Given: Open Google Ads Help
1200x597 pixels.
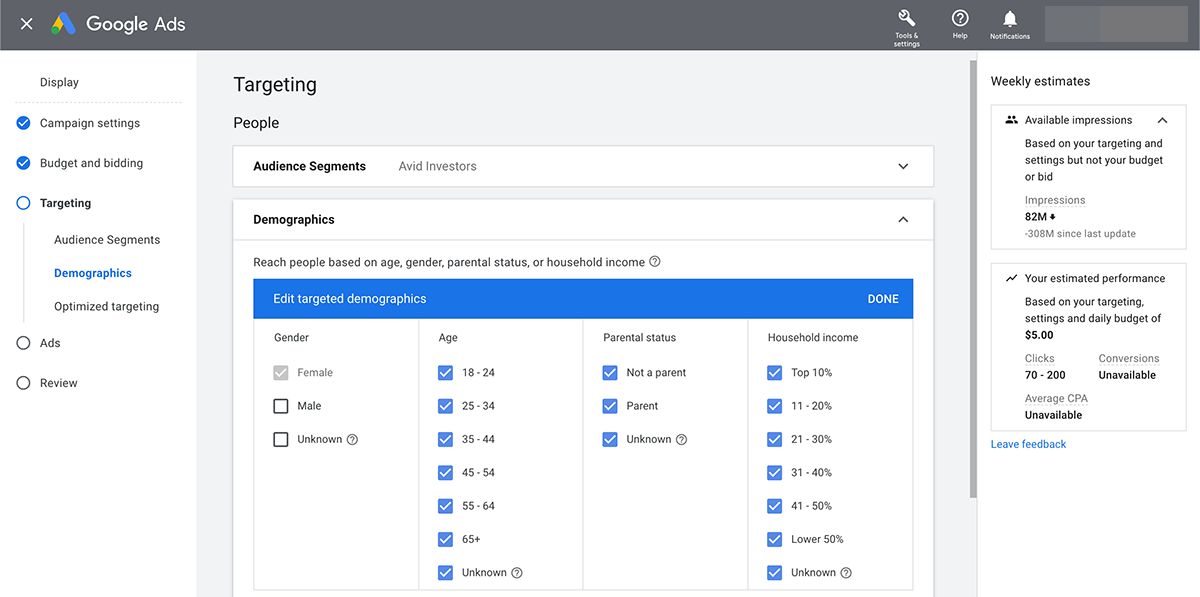Looking at the screenshot, I should click(959, 22).
